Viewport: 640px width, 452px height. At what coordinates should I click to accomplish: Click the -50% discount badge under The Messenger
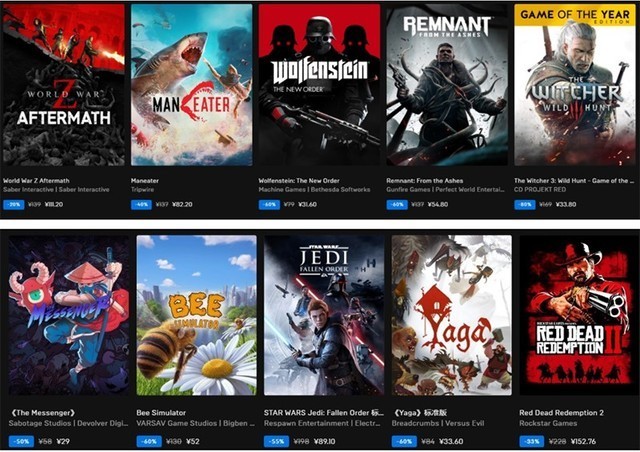click(21, 441)
